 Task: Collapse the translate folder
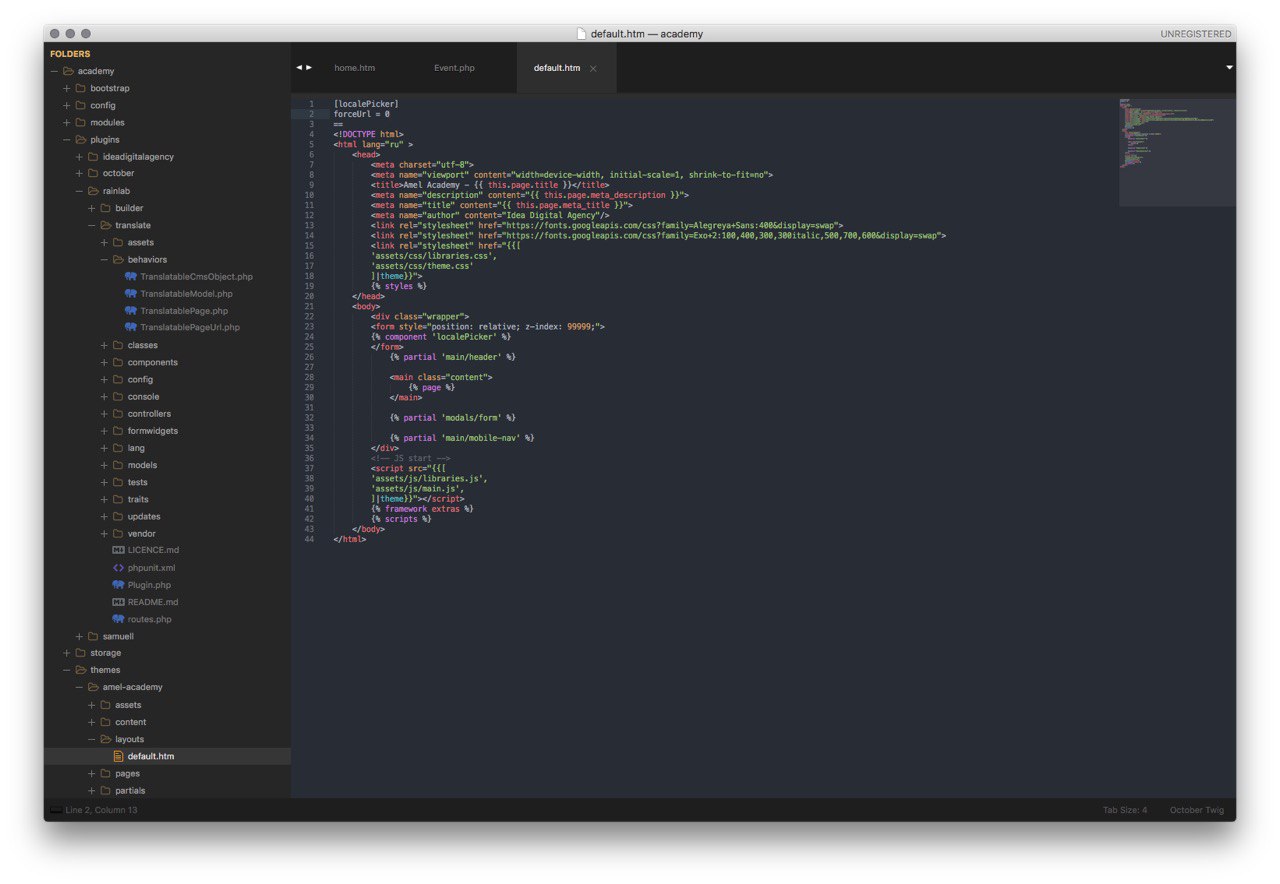pos(92,225)
